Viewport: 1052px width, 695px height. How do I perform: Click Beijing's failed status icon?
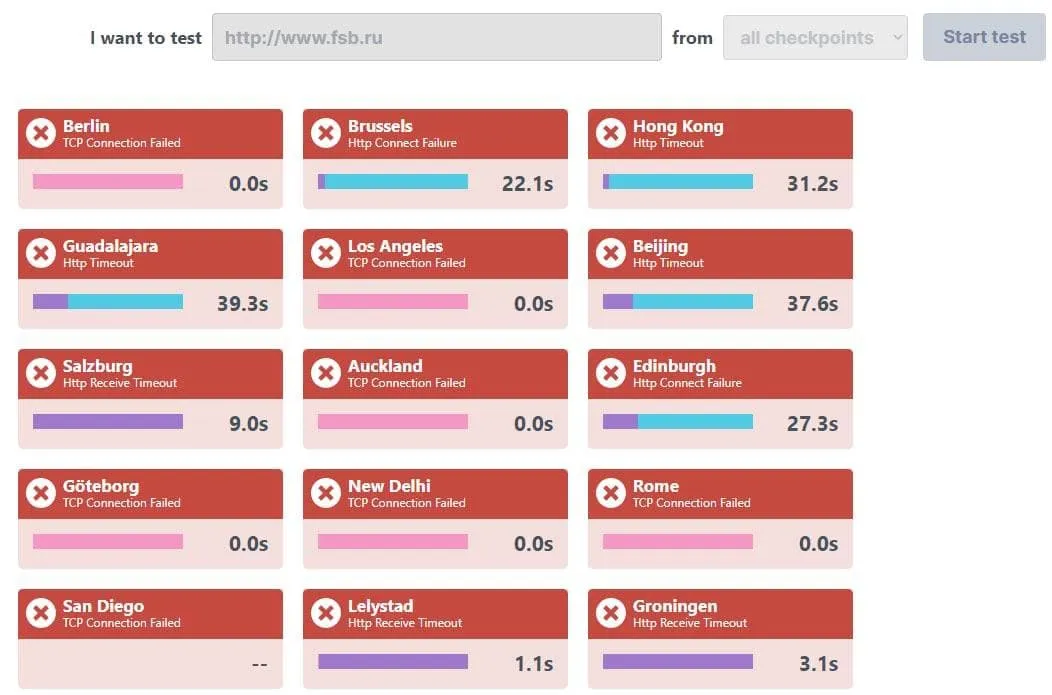point(611,253)
